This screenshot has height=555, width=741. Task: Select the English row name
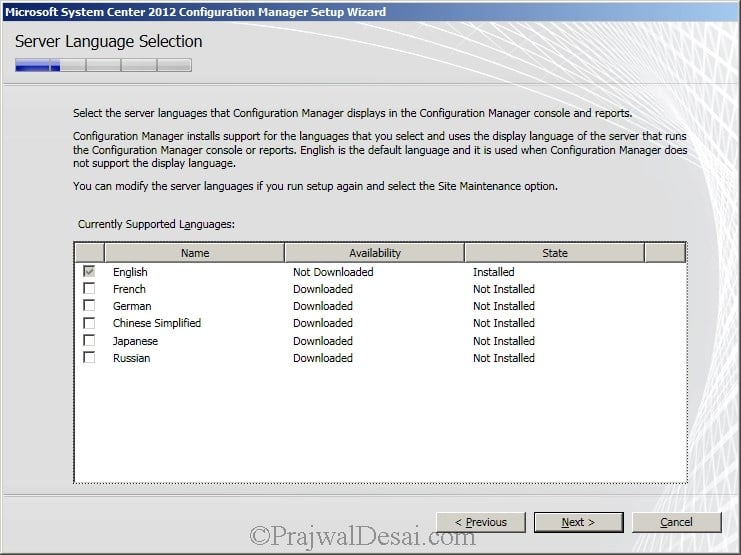point(130,272)
